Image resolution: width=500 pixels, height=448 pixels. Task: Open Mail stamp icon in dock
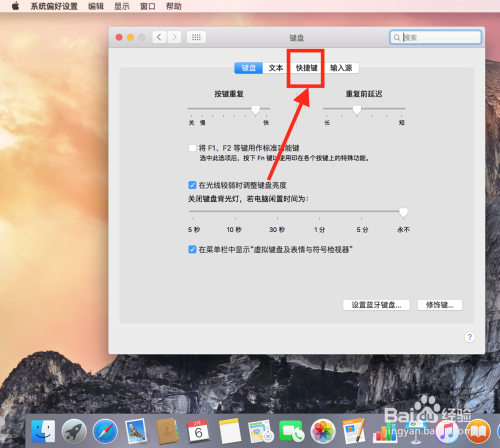pos(136,431)
